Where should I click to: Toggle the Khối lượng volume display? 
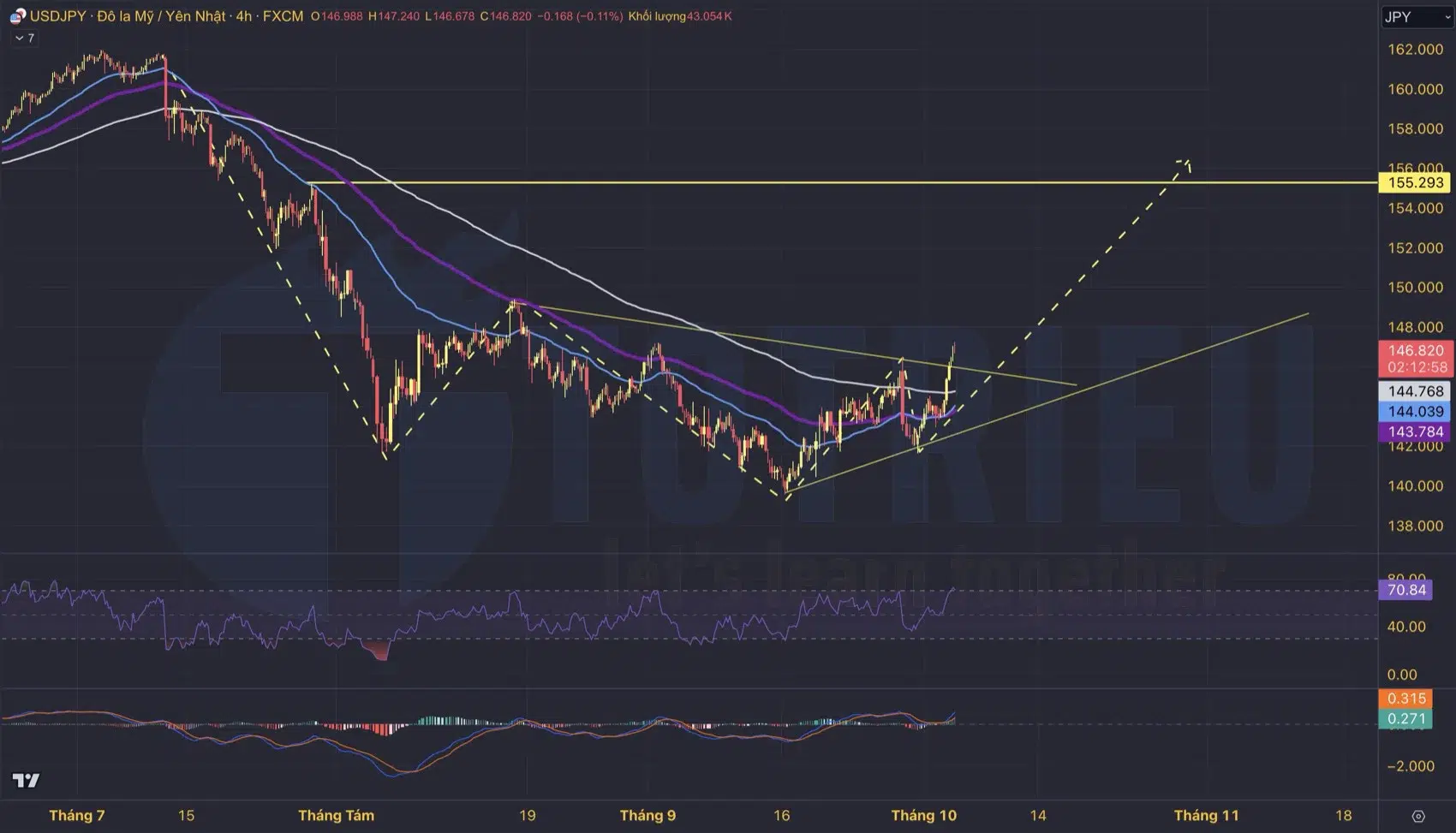click(x=656, y=15)
